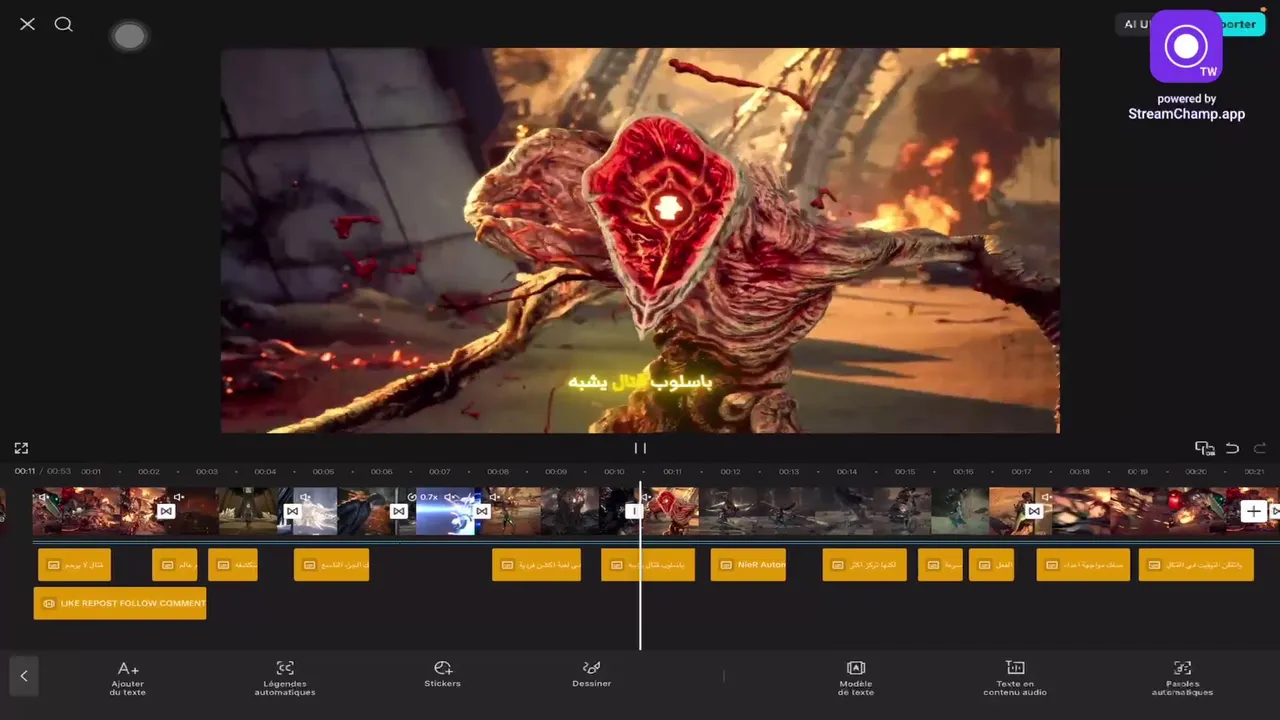This screenshot has height=720, width=1280.
Task: Click the 00:15 mark on the ruler
Action: 905,472
